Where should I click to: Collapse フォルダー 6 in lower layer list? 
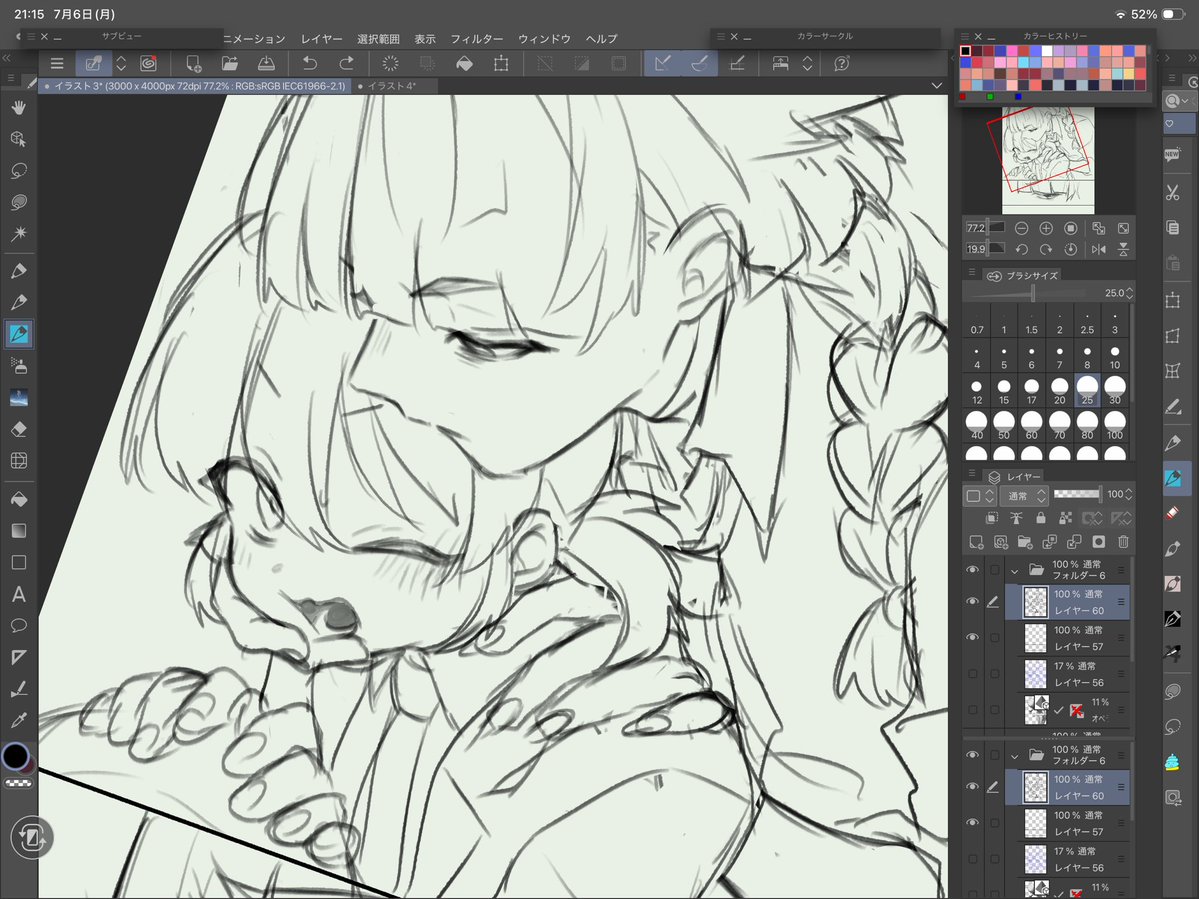click(x=1015, y=755)
